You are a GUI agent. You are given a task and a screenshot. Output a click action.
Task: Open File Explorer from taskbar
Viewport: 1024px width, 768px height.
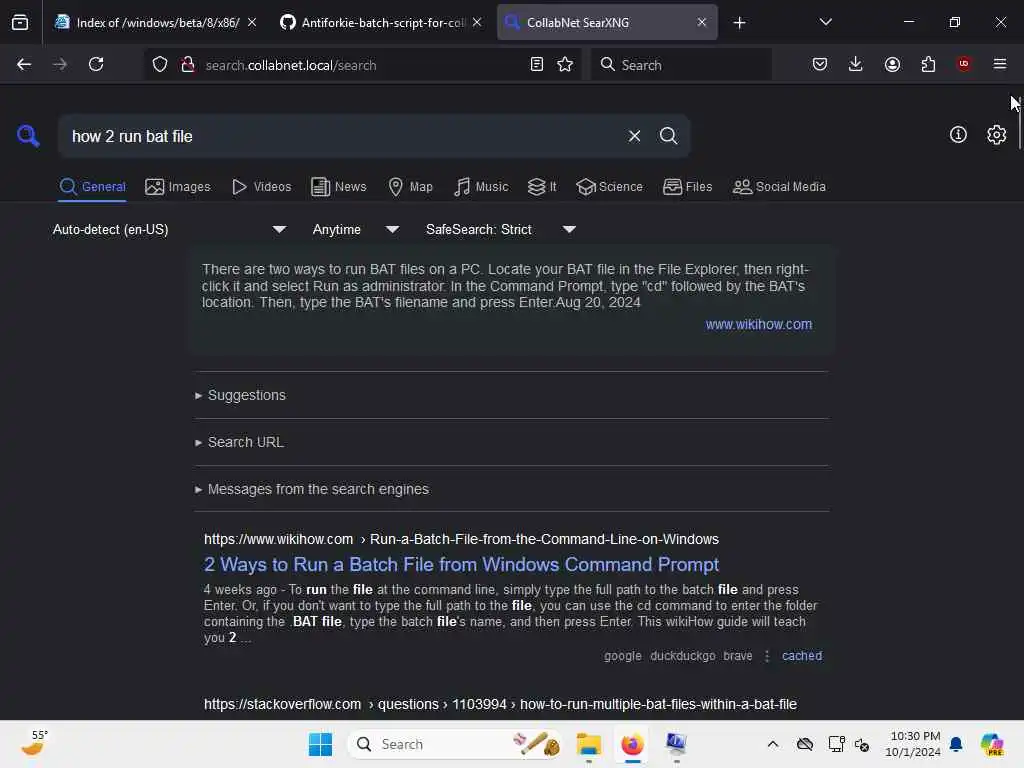pos(588,744)
